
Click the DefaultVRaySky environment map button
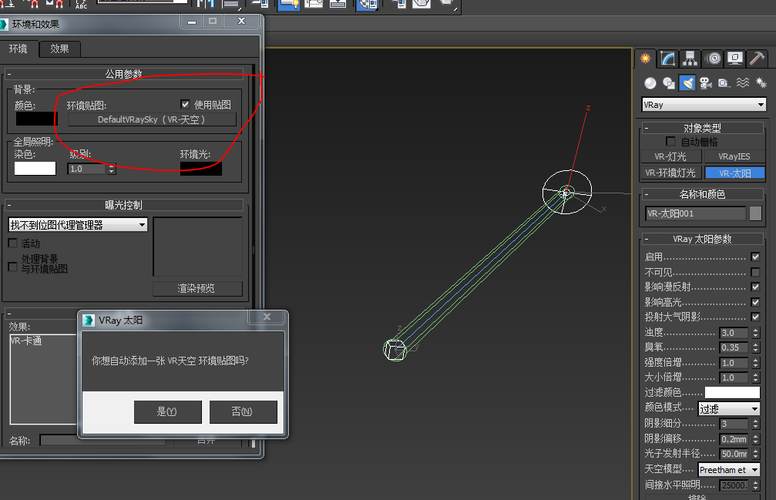151,119
